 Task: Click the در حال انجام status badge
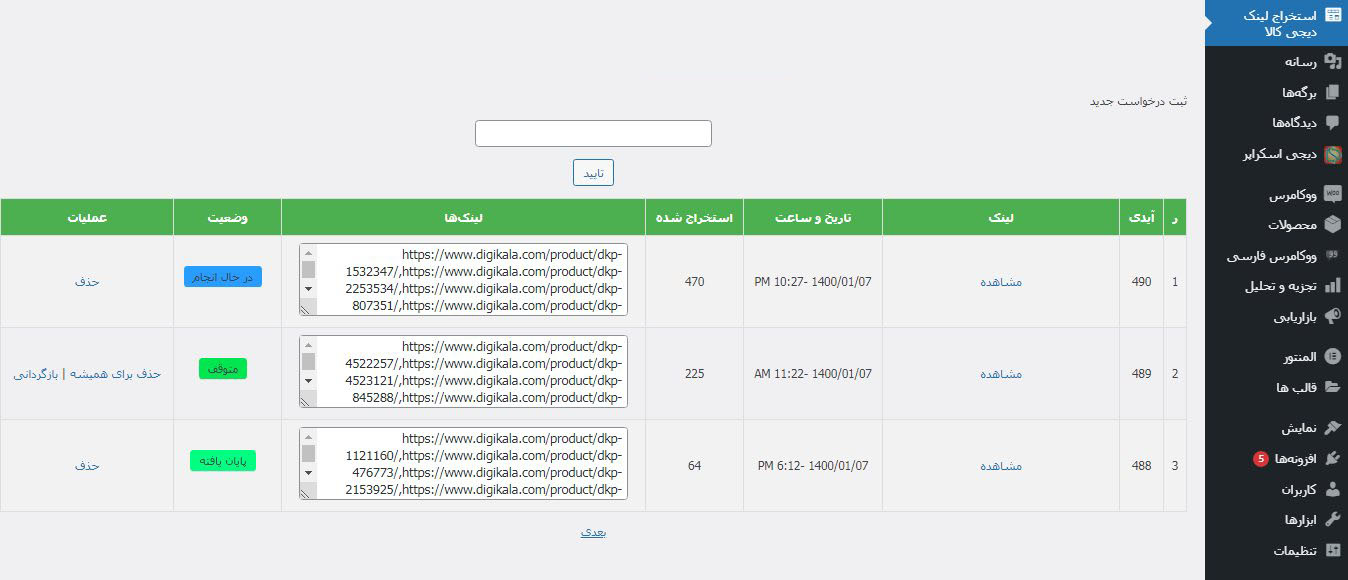click(x=223, y=277)
